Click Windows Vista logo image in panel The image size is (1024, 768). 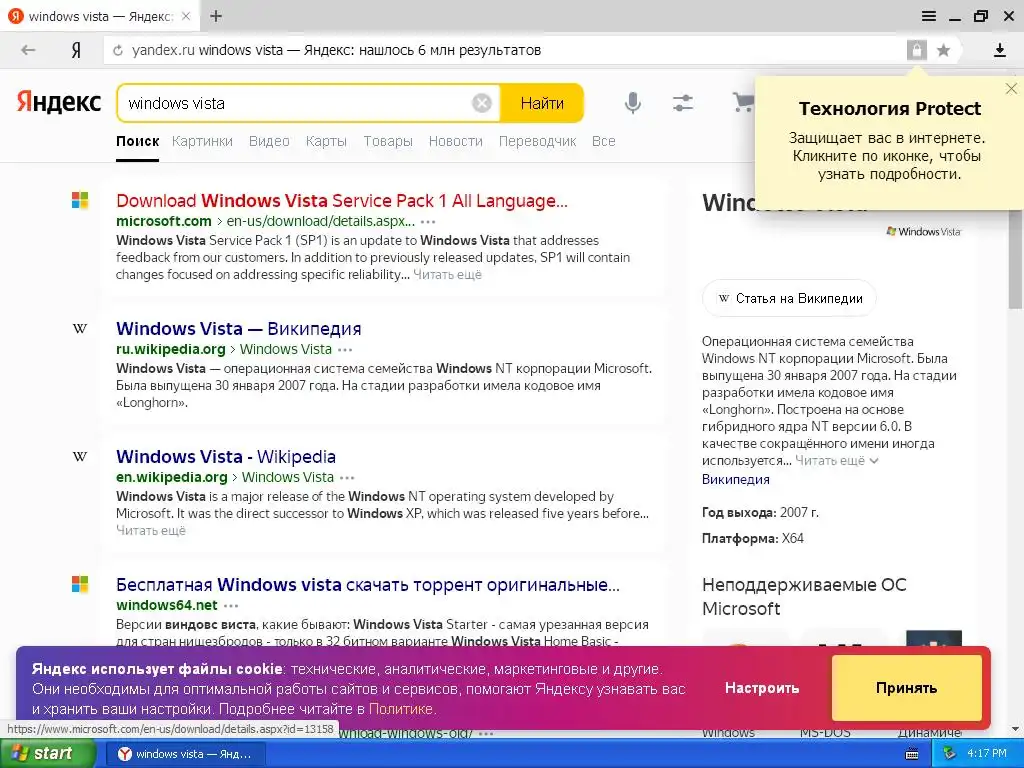pos(923,231)
